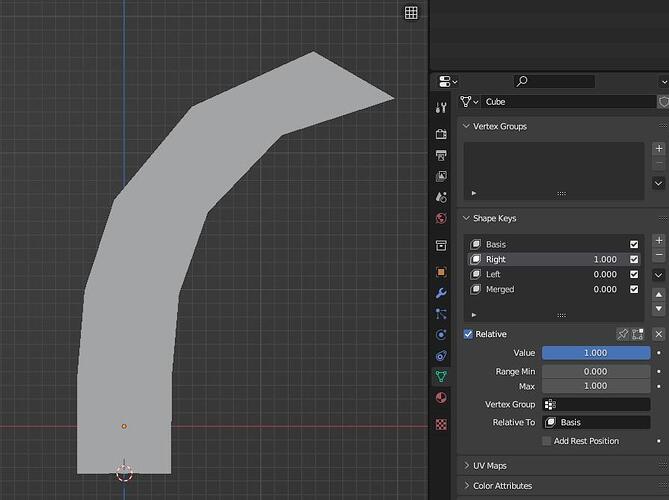This screenshot has height=500, width=669.
Task: Clear all shape key values
Action: coord(659,334)
